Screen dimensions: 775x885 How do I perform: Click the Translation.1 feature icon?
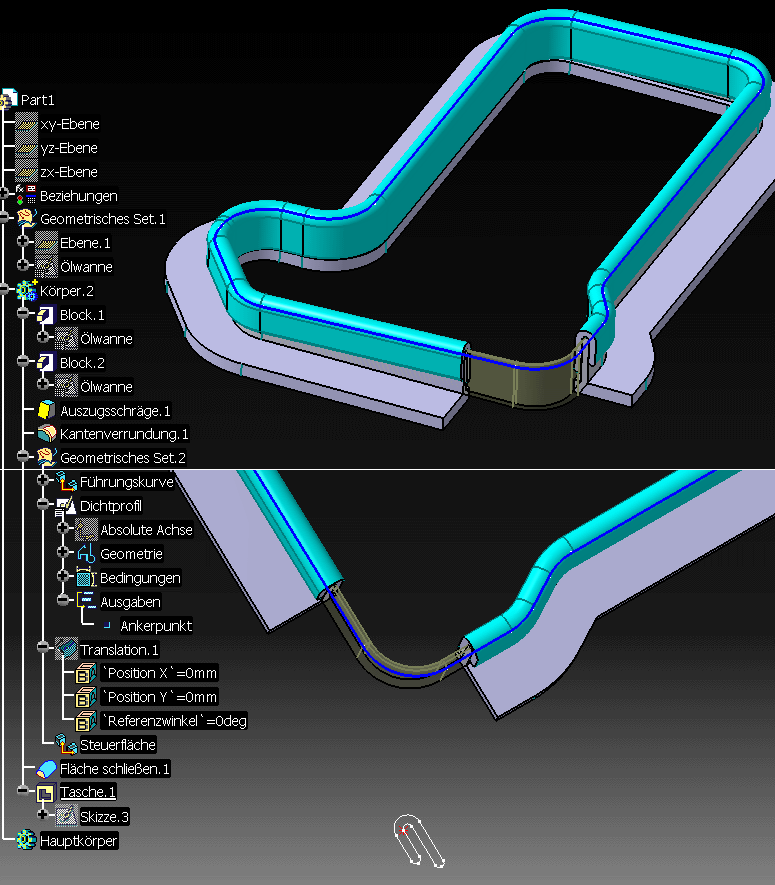click(x=67, y=649)
